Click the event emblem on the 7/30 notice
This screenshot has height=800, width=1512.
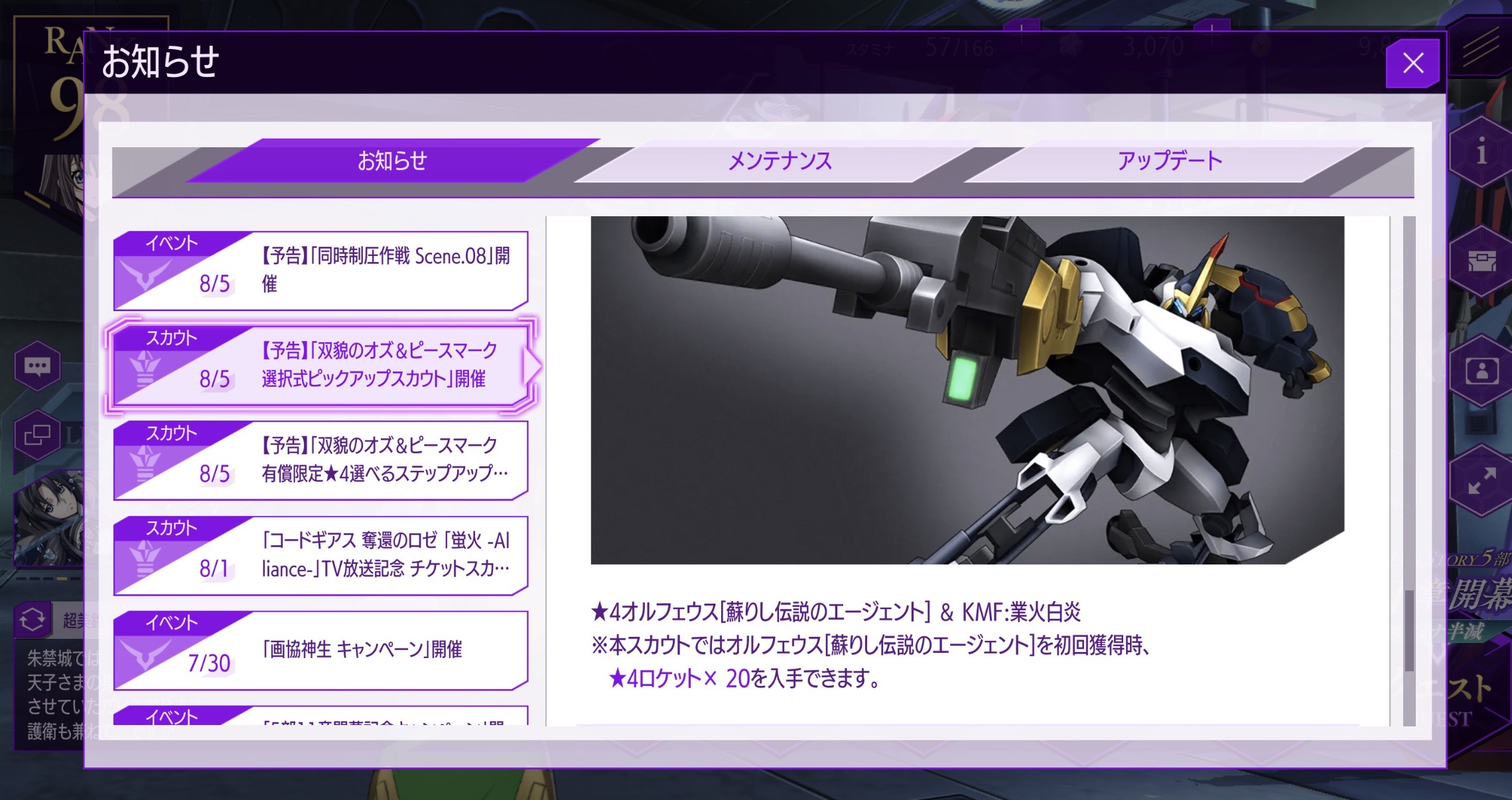pos(145,655)
